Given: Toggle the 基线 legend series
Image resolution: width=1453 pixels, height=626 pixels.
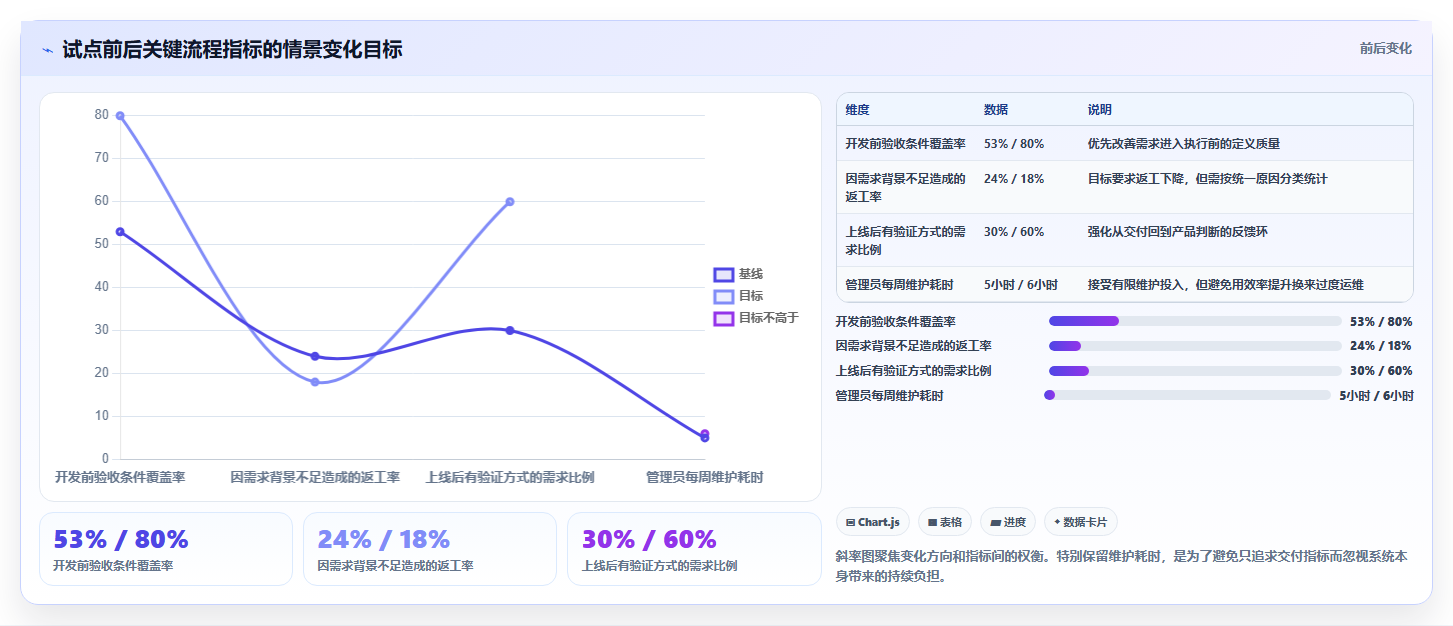Looking at the screenshot, I should tap(739, 274).
